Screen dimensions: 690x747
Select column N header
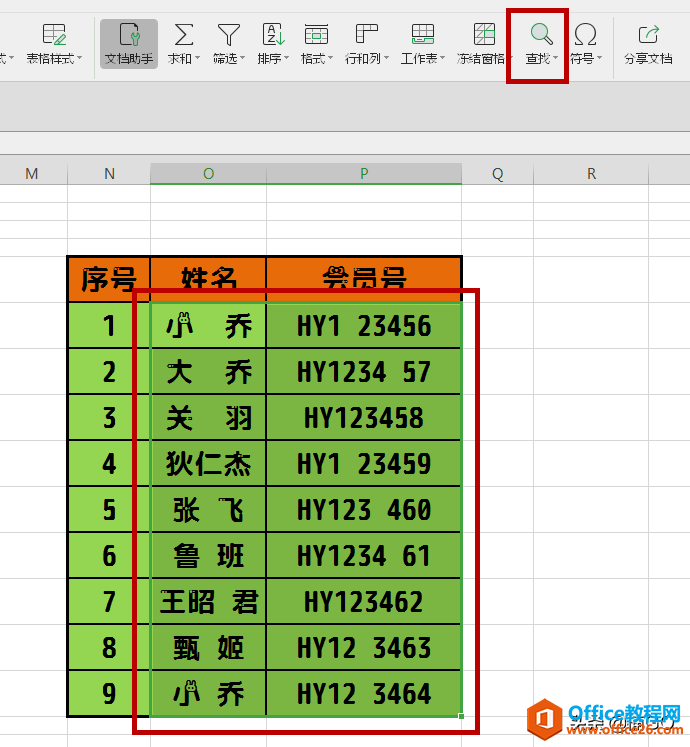point(109,174)
